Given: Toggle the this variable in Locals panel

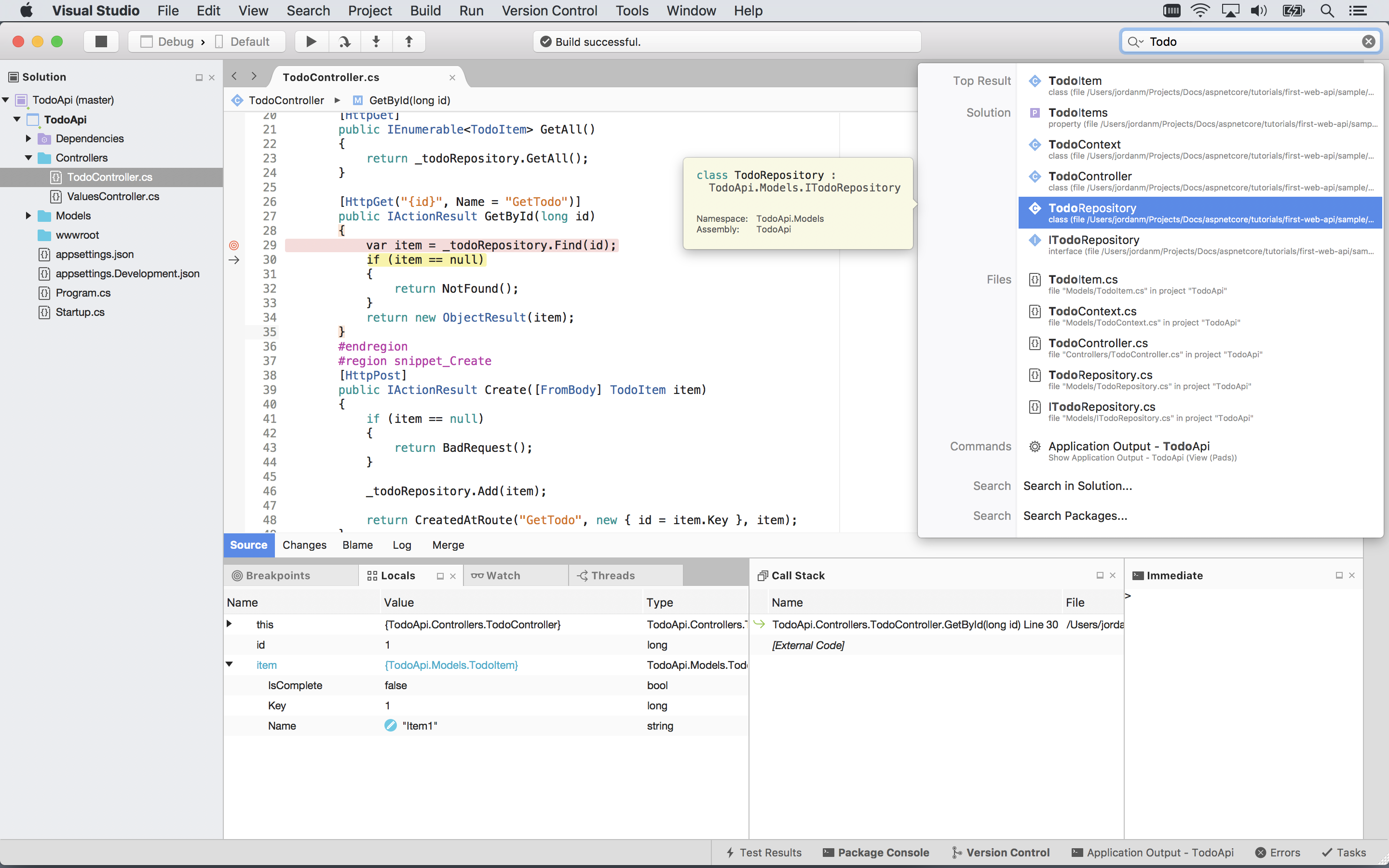Looking at the screenshot, I should (229, 624).
